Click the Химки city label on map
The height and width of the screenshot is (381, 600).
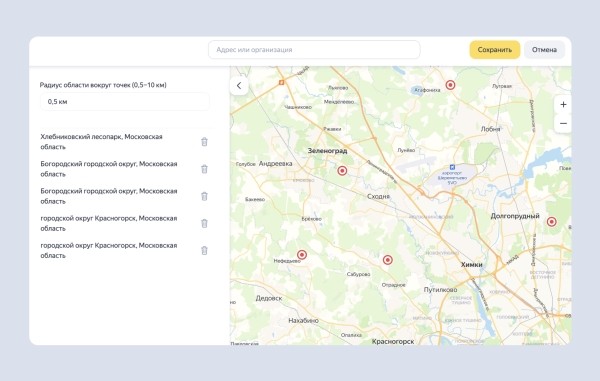click(x=471, y=265)
